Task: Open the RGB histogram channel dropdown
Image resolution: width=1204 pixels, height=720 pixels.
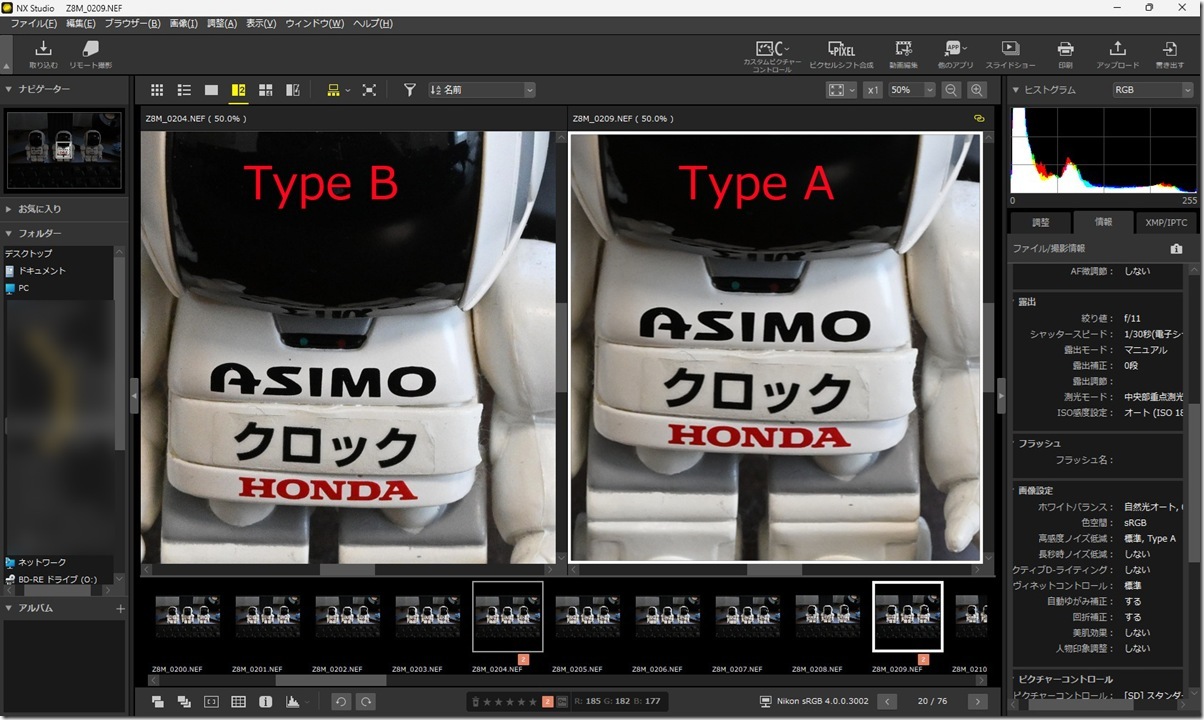Action: (x=1153, y=90)
